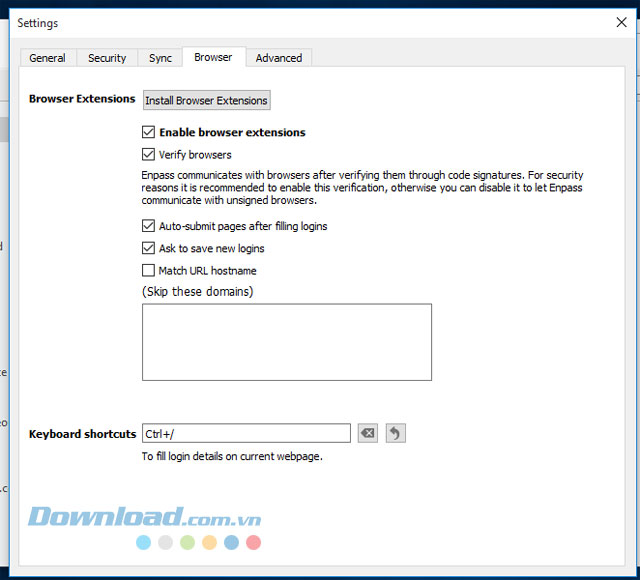
Task: Select the Browser tab
Action: pyautogui.click(x=213, y=57)
